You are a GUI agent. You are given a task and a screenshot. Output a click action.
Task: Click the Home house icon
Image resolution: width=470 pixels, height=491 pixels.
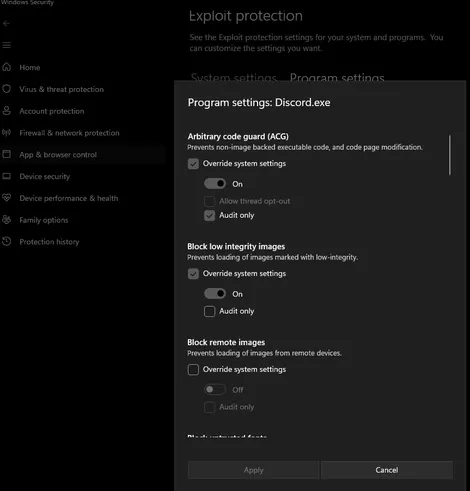point(6,67)
